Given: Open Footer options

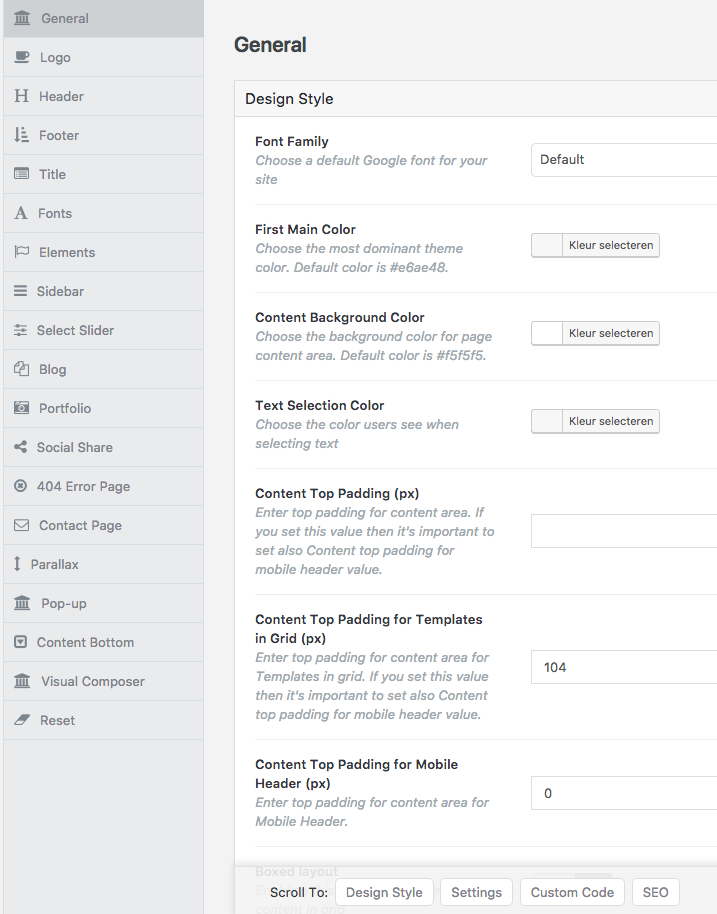Looking at the screenshot, I should 60,135.
